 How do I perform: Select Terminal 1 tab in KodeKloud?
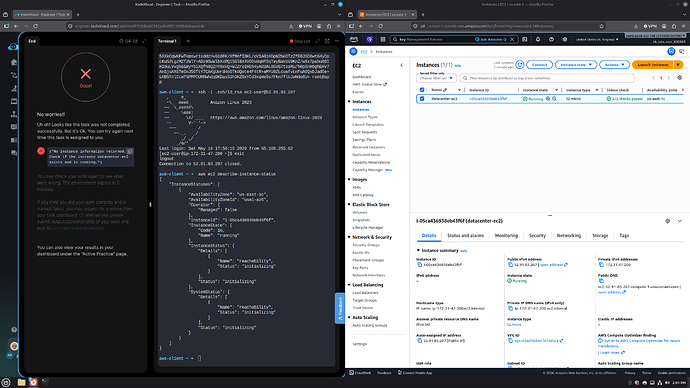coord(167,41)
